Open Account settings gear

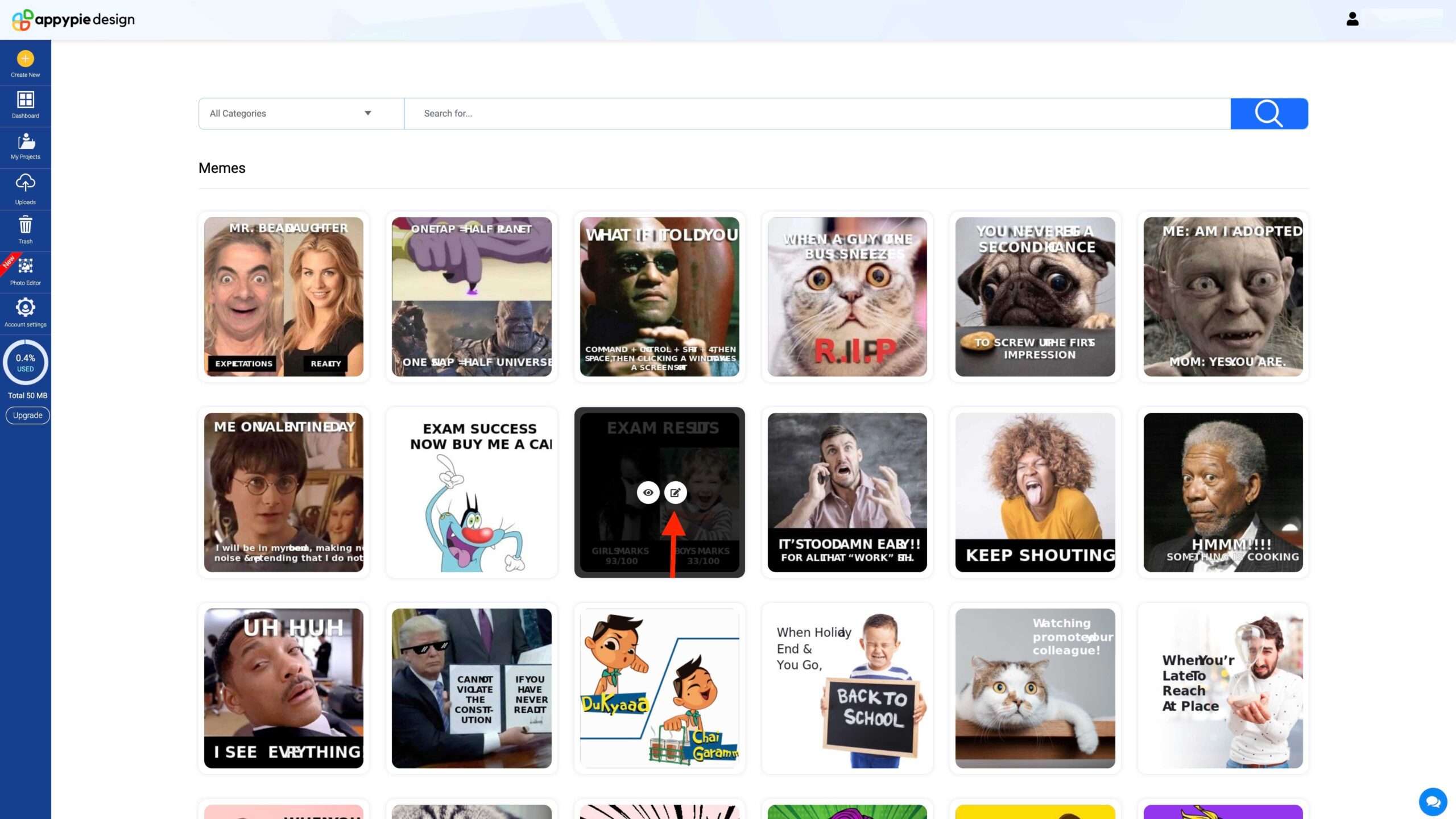[x=25, y=308]
